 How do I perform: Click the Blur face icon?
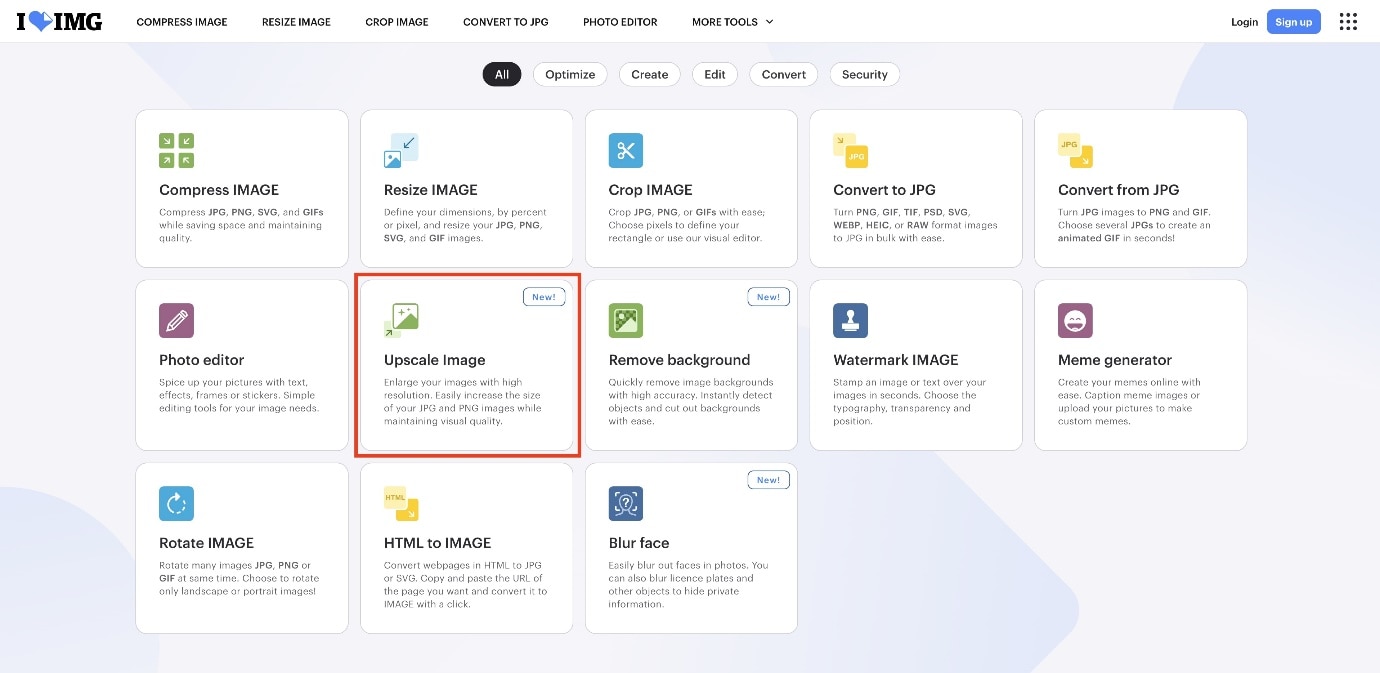pos(626,503)
